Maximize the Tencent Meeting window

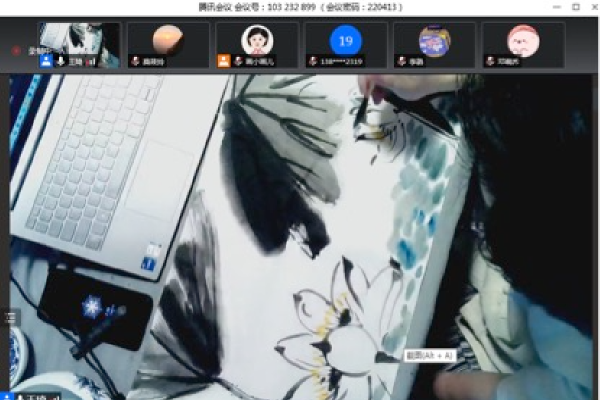pos(576,7)
